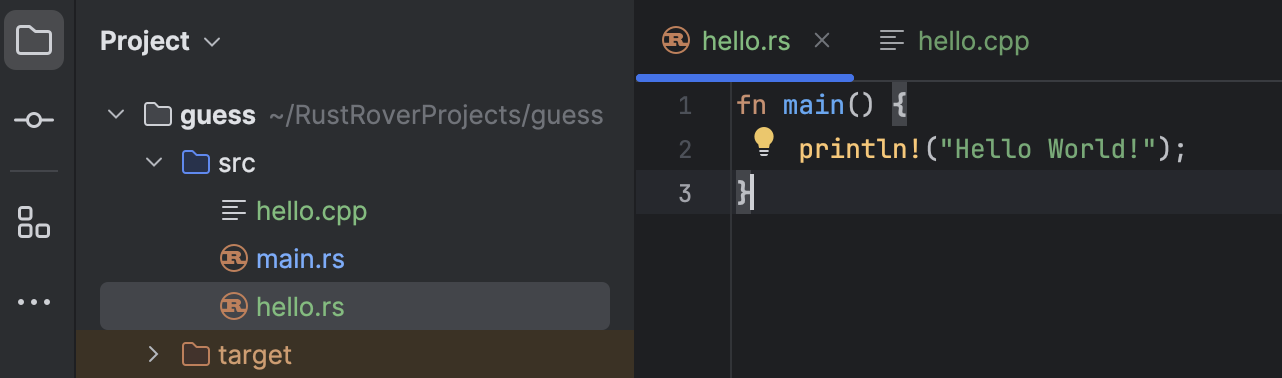
Task: Open the Structure tool window icon
Action: pos(34,222)
